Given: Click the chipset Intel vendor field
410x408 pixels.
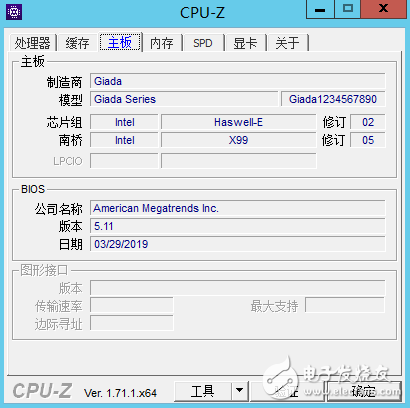Looking at the screenshot, I should pos(124,122).
